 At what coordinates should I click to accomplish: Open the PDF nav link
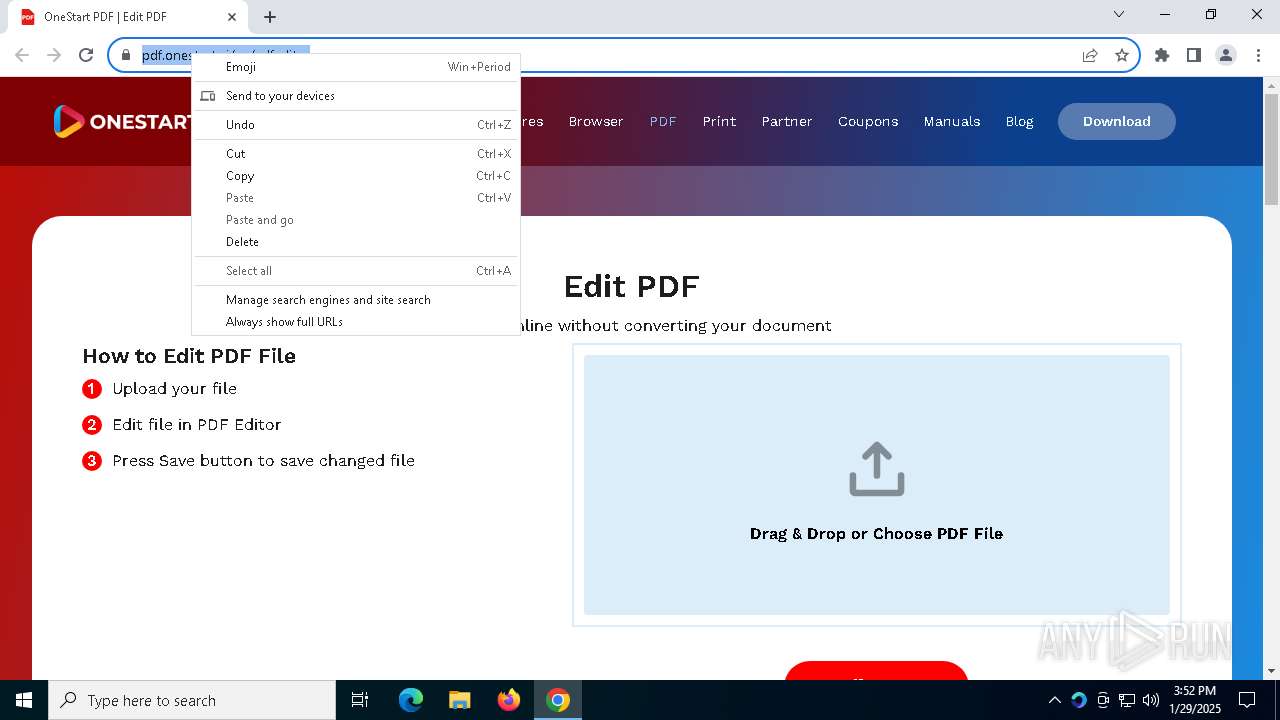coord(663,121)
